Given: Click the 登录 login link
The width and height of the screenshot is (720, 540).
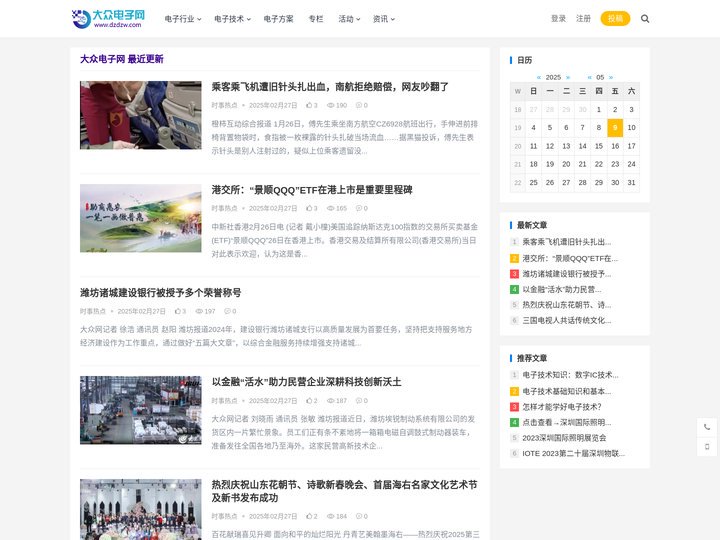Looking at the screenshot, I should 558,18.
